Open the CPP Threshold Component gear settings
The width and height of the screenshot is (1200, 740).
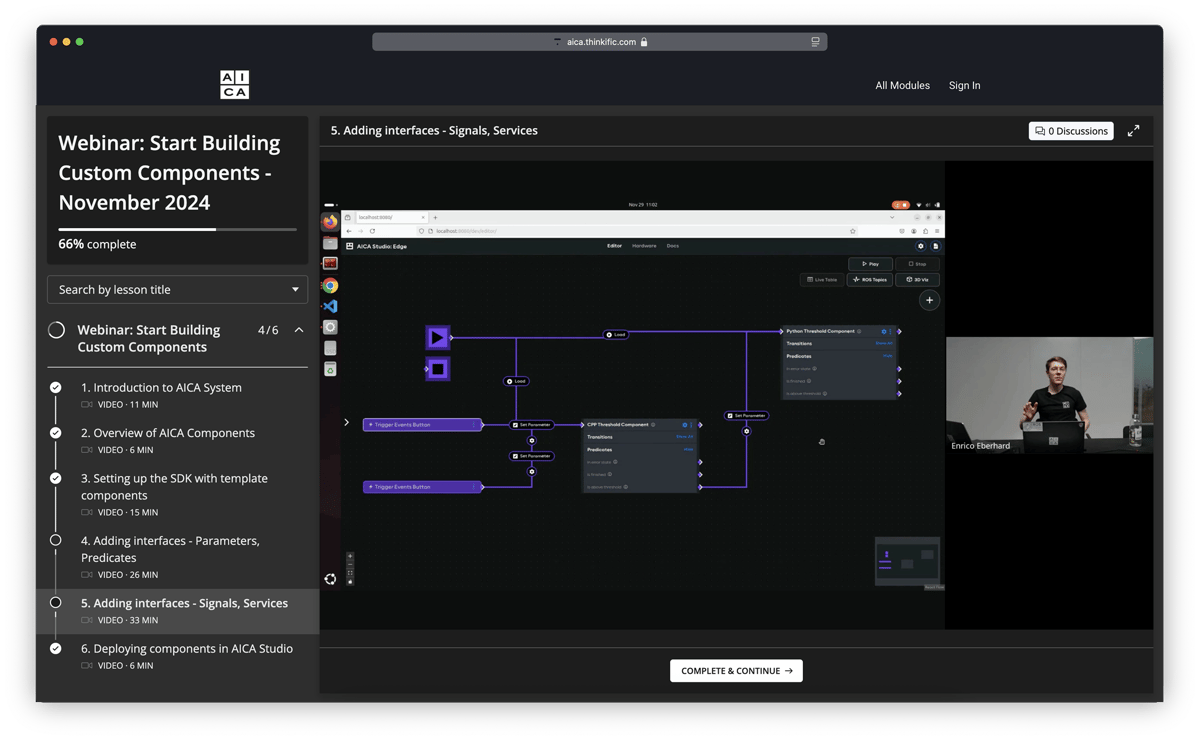click(x=685, y=425)
